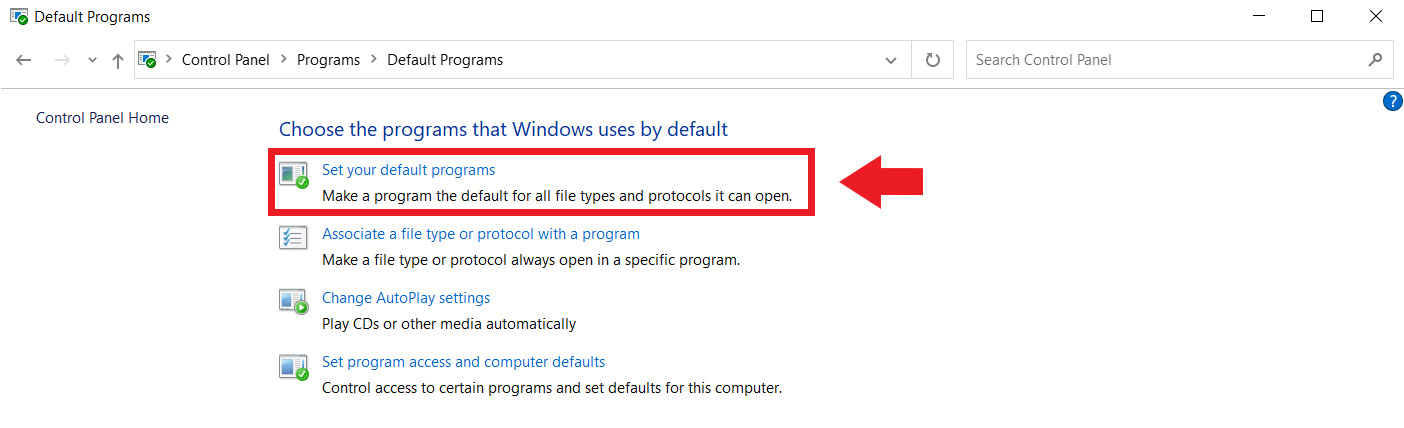The image size is (1404, 428).
Task: Click the Set your default programs icon
Action: (293, 175)
